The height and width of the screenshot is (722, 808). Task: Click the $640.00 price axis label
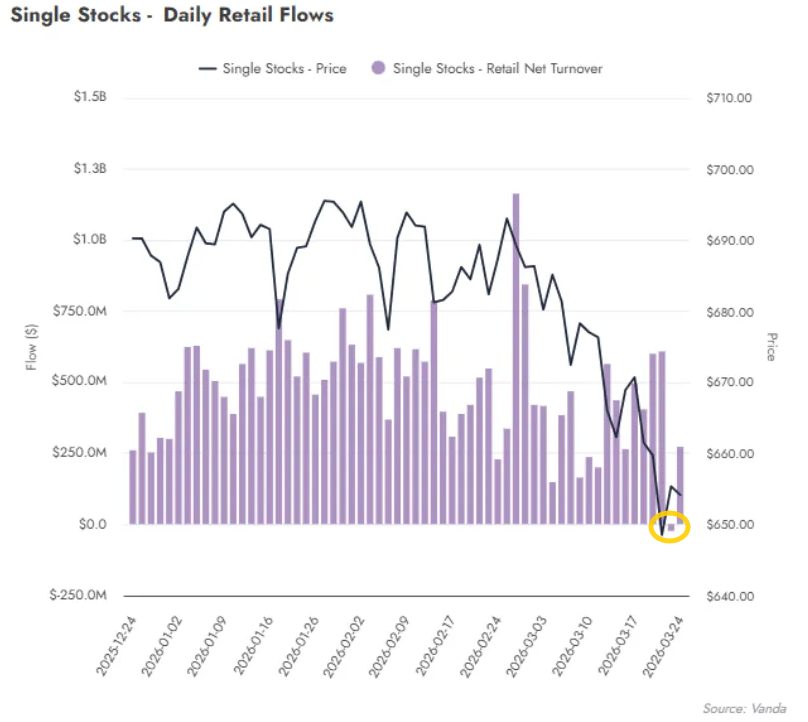[727, 596]
